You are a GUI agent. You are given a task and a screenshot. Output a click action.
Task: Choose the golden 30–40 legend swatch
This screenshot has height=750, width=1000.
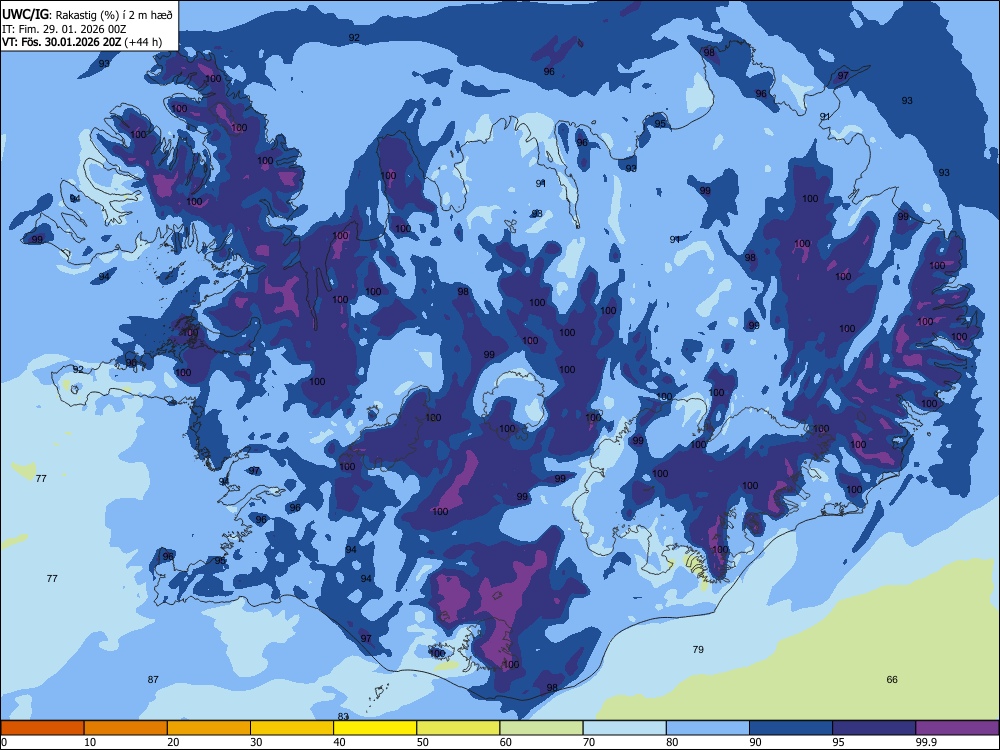tap(292, 728)
